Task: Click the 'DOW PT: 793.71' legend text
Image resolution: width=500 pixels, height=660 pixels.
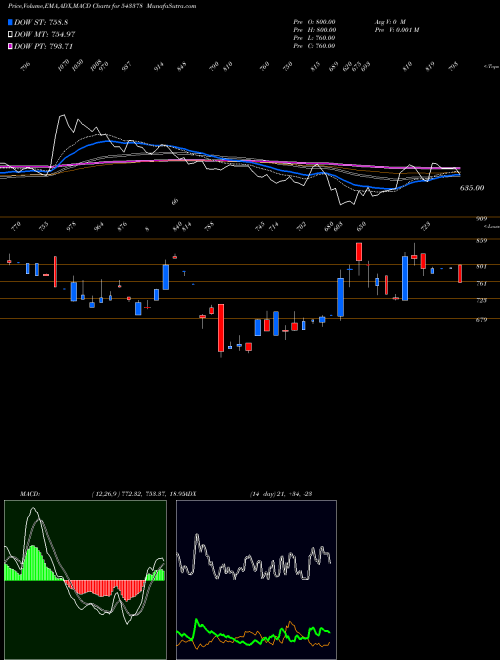Action: tap(44, 46)
